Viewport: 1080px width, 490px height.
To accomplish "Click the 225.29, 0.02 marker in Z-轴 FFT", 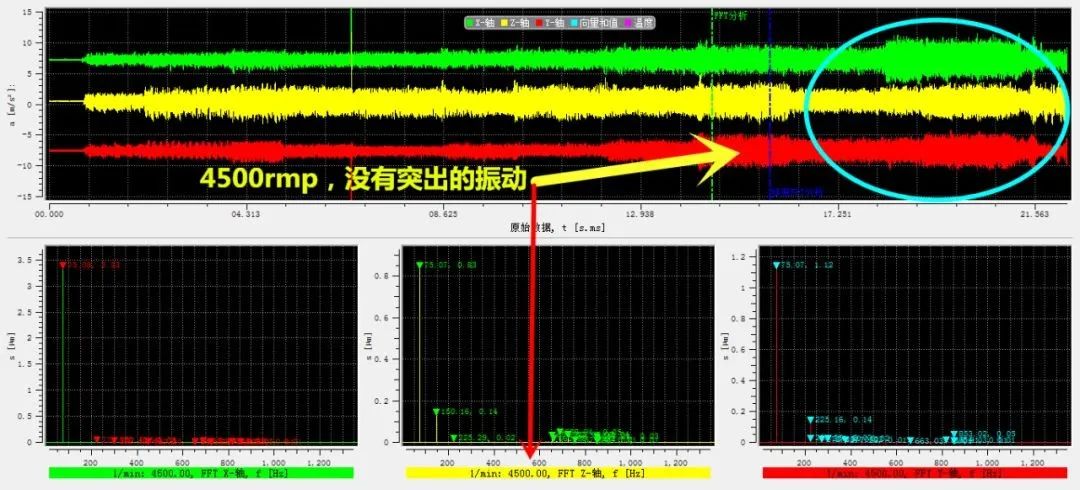I will coord(453,437).
